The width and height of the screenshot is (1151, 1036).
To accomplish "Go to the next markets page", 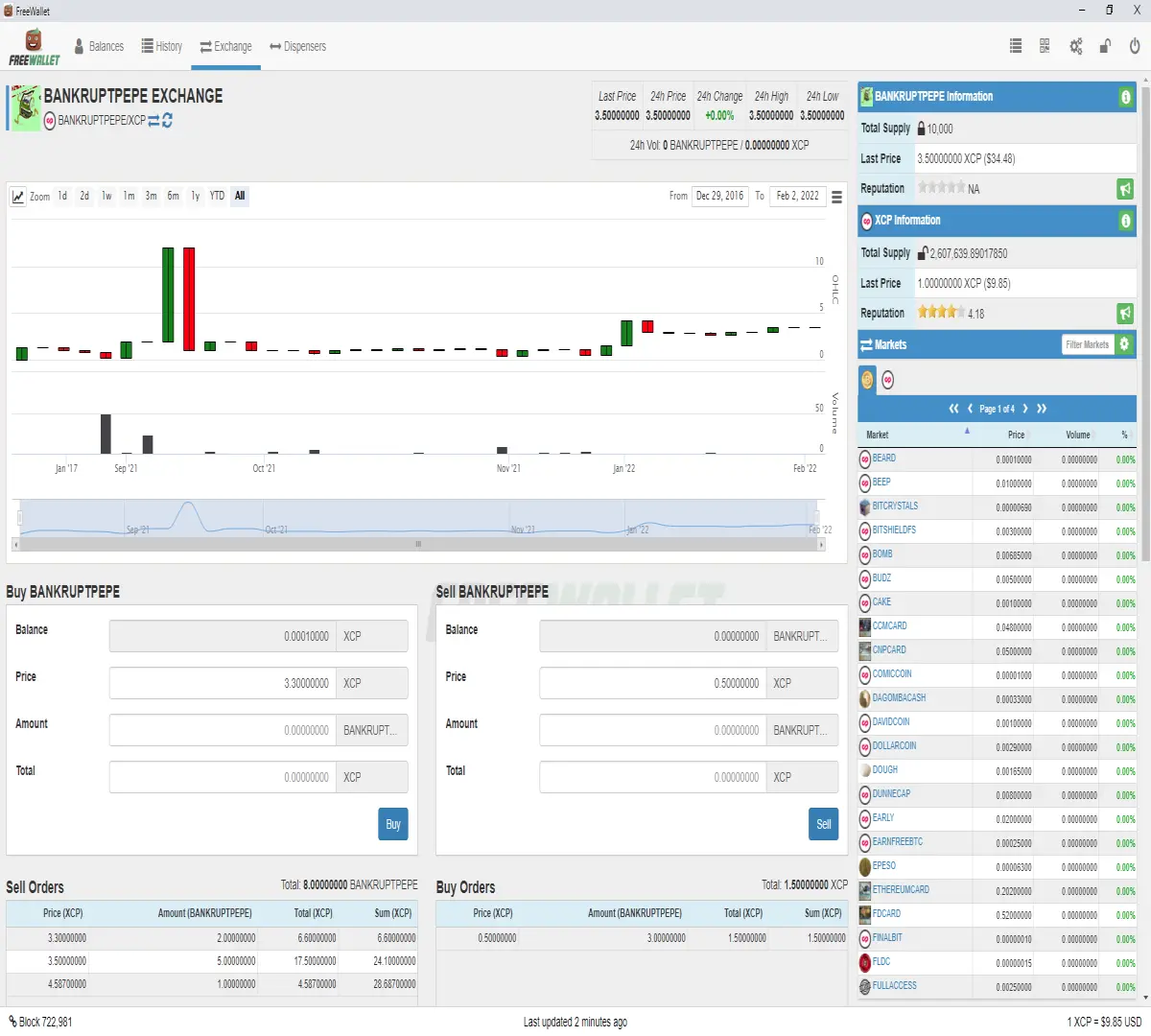I will point(1025,409).
